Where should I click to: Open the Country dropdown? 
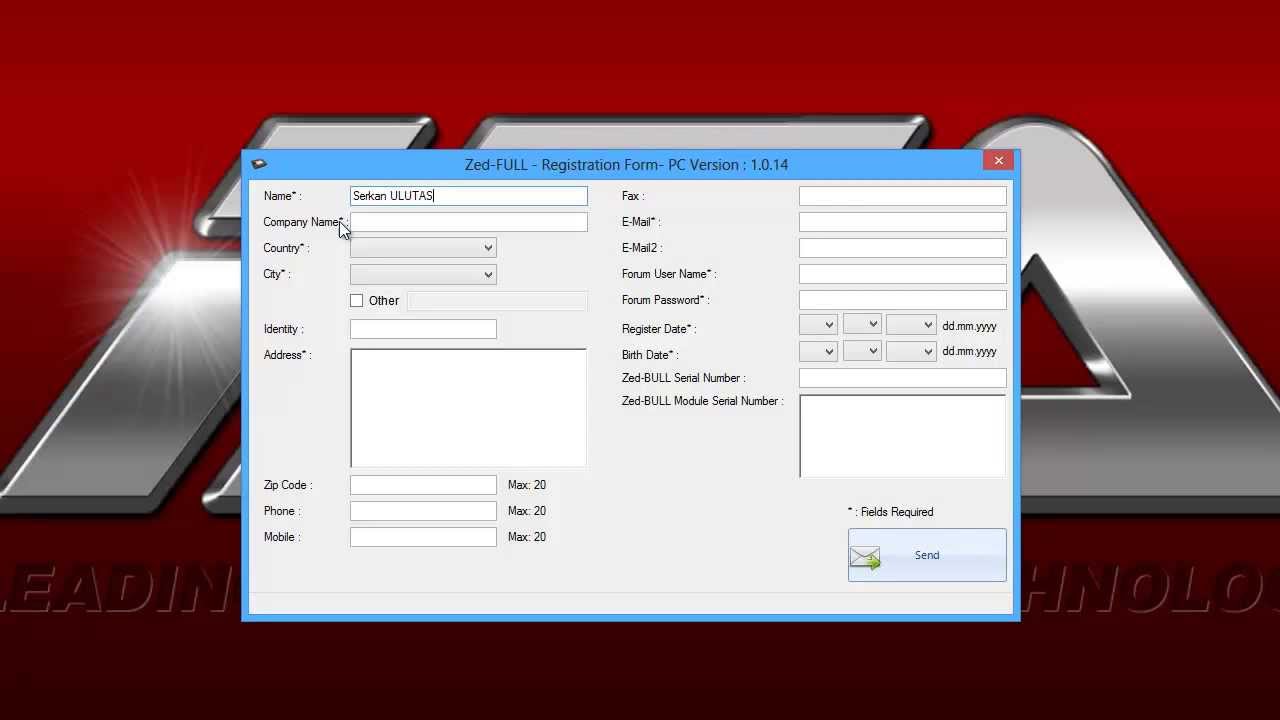423,248
